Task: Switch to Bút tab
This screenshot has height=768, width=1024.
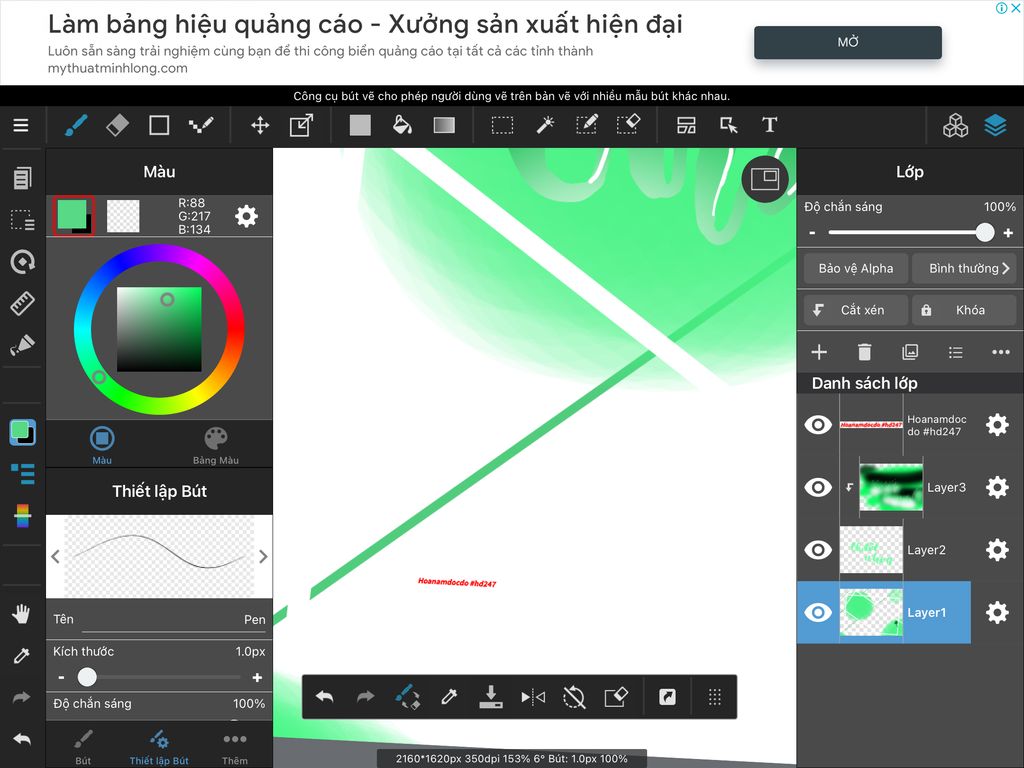Action: click(x=83, y=747)
